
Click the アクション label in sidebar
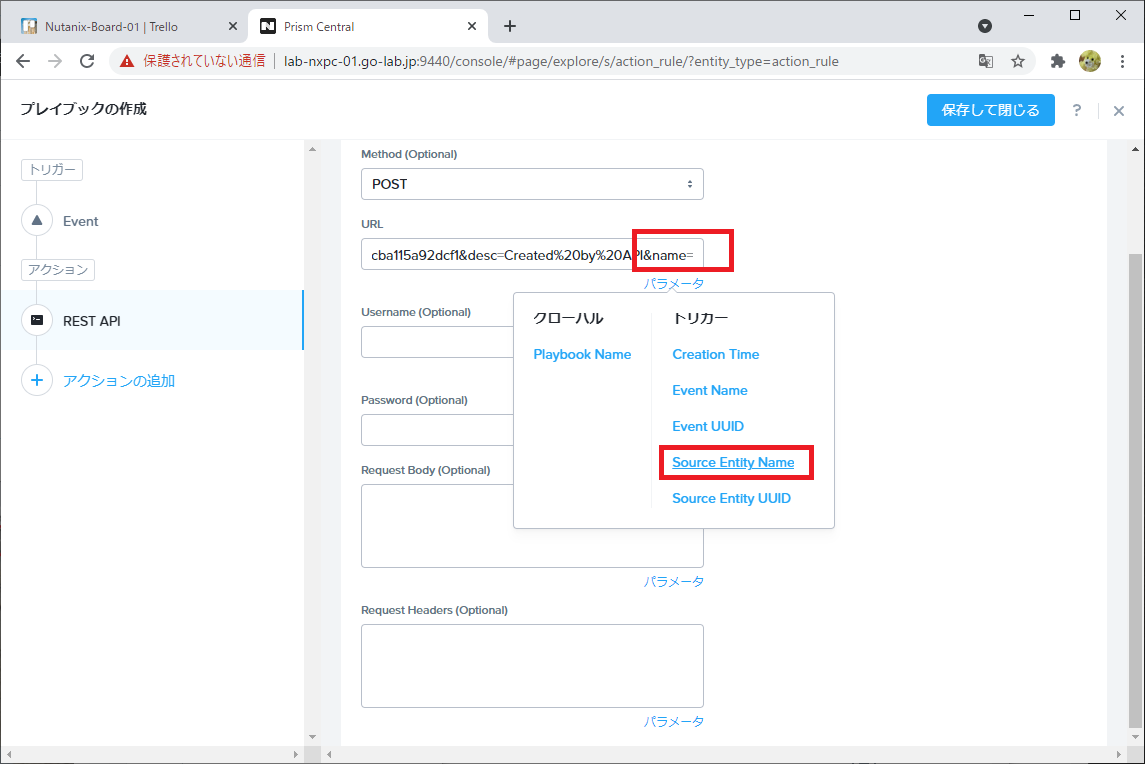pyautogui.click(x=58, y=270)
